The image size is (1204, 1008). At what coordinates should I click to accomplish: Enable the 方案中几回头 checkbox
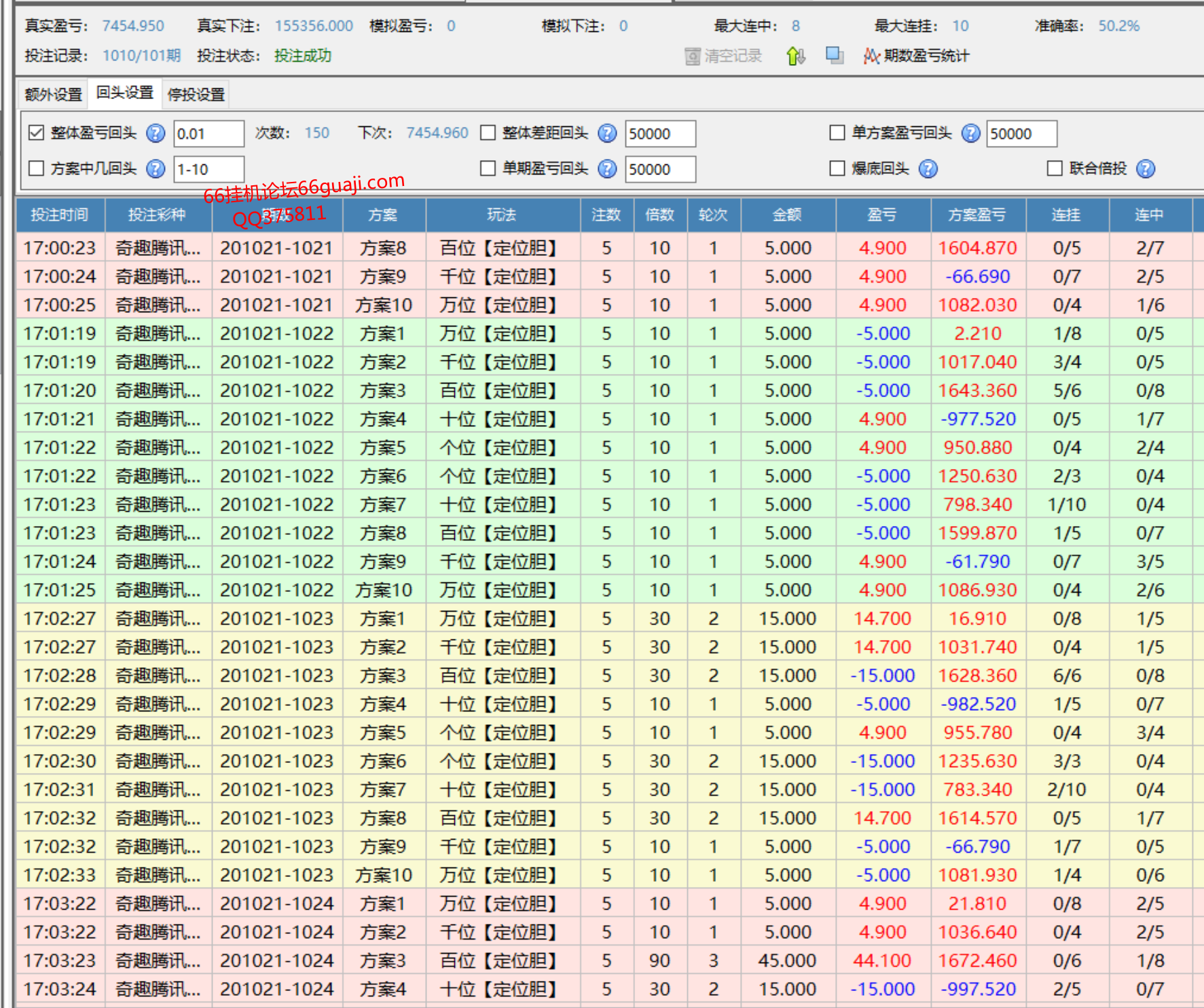pyautogui.click(x=37, y=168)
